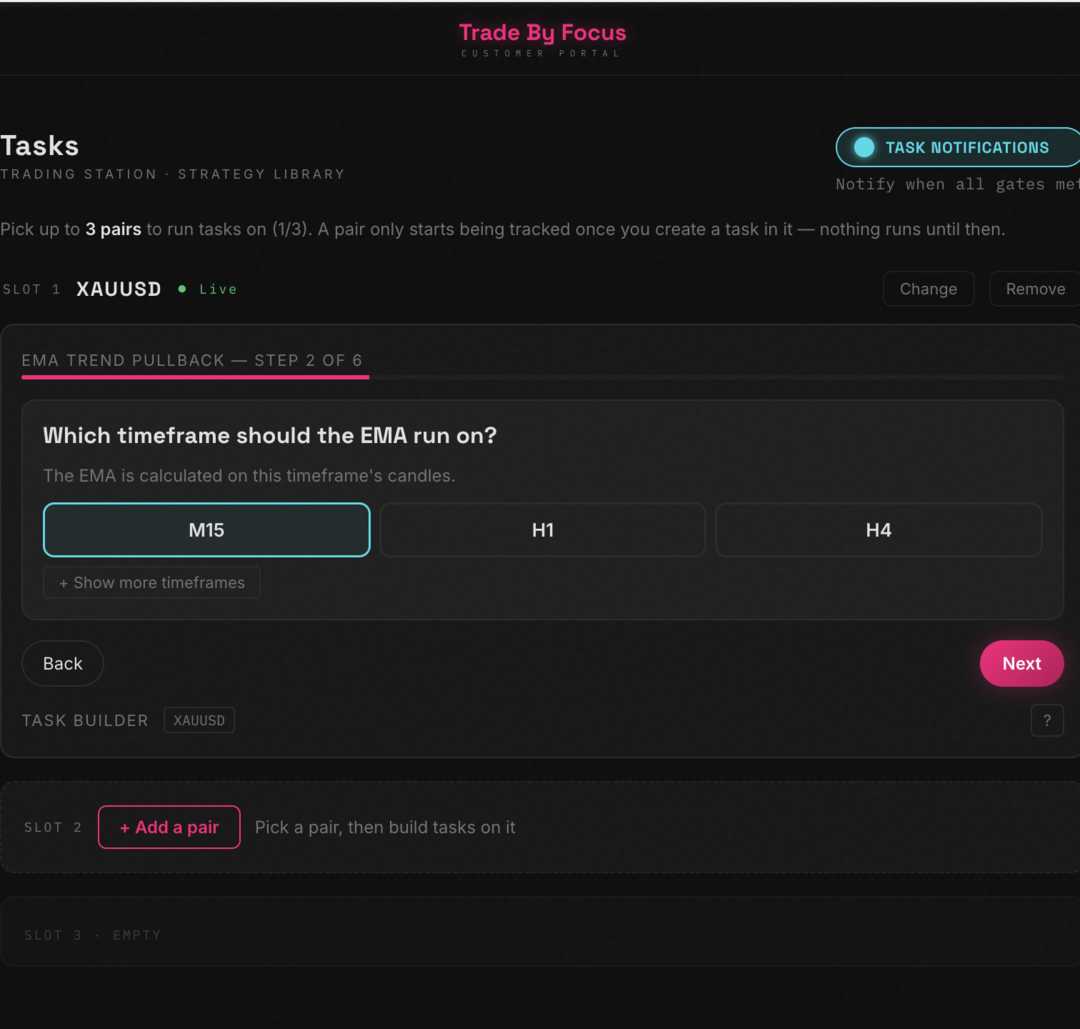Click the 'EMA TREND PULLBACK — STEP 2 OF 6' label
The height and width of the screenshot is (1029, 1080).
(192, 360)
